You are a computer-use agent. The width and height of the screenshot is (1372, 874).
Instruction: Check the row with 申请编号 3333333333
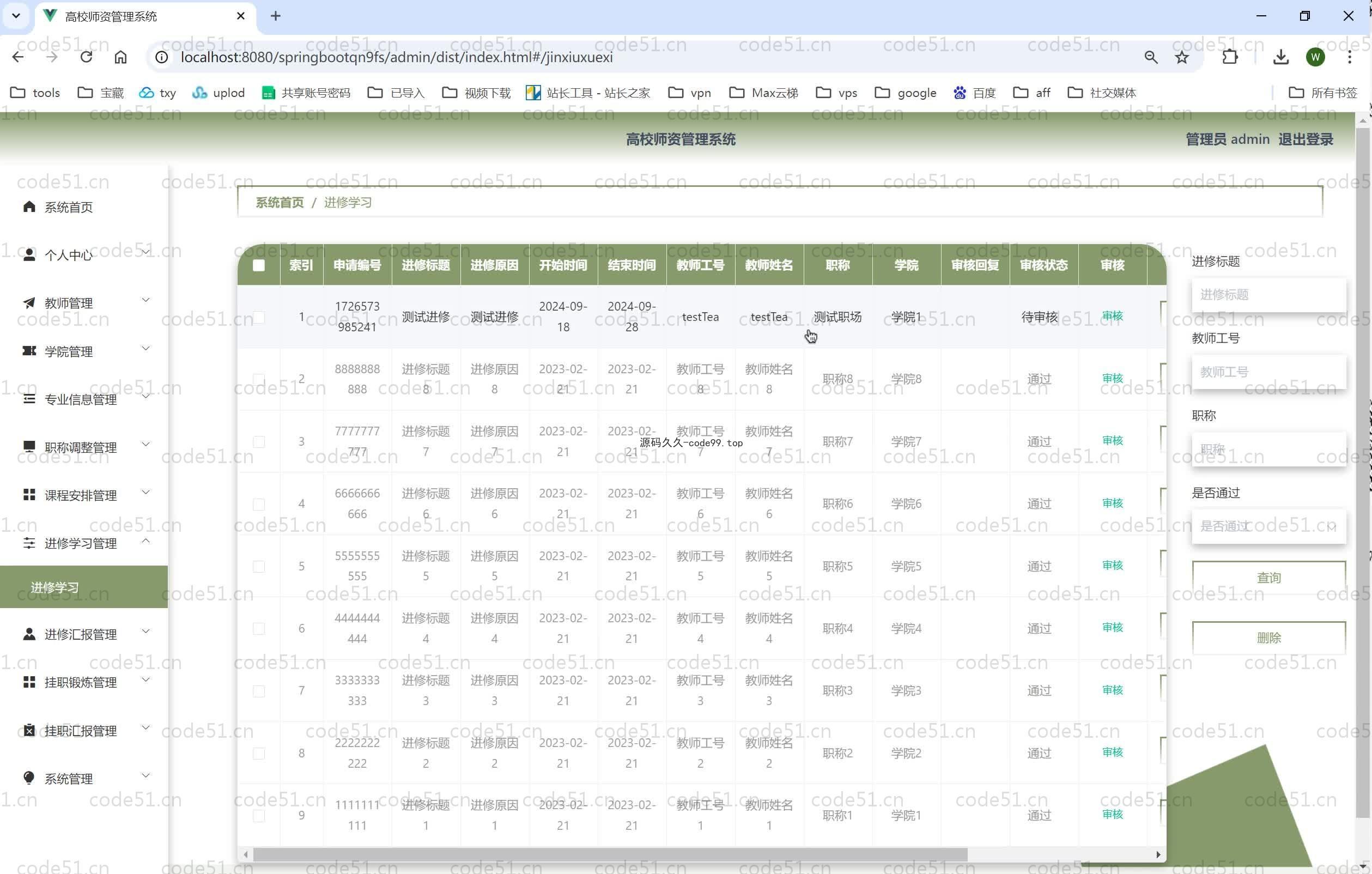pos(259,691)
